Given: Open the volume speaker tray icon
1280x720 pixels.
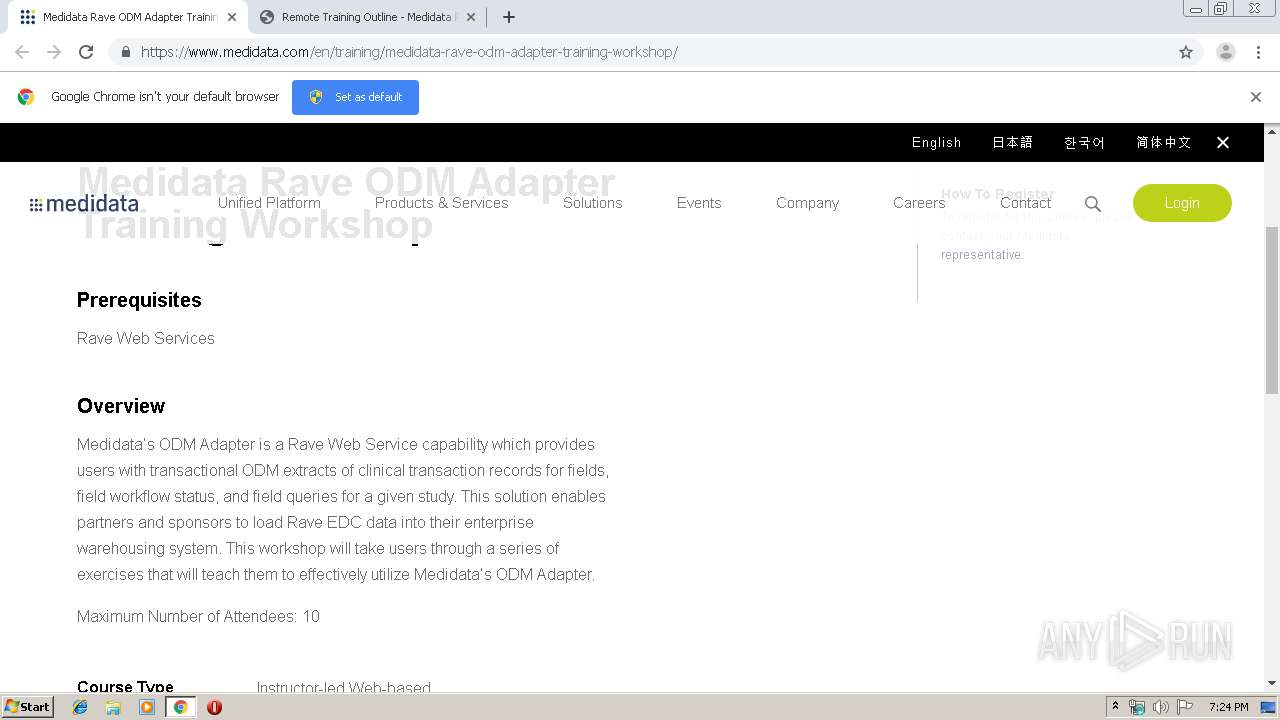Looking at the screenshot, I should tap(1160, 707).
